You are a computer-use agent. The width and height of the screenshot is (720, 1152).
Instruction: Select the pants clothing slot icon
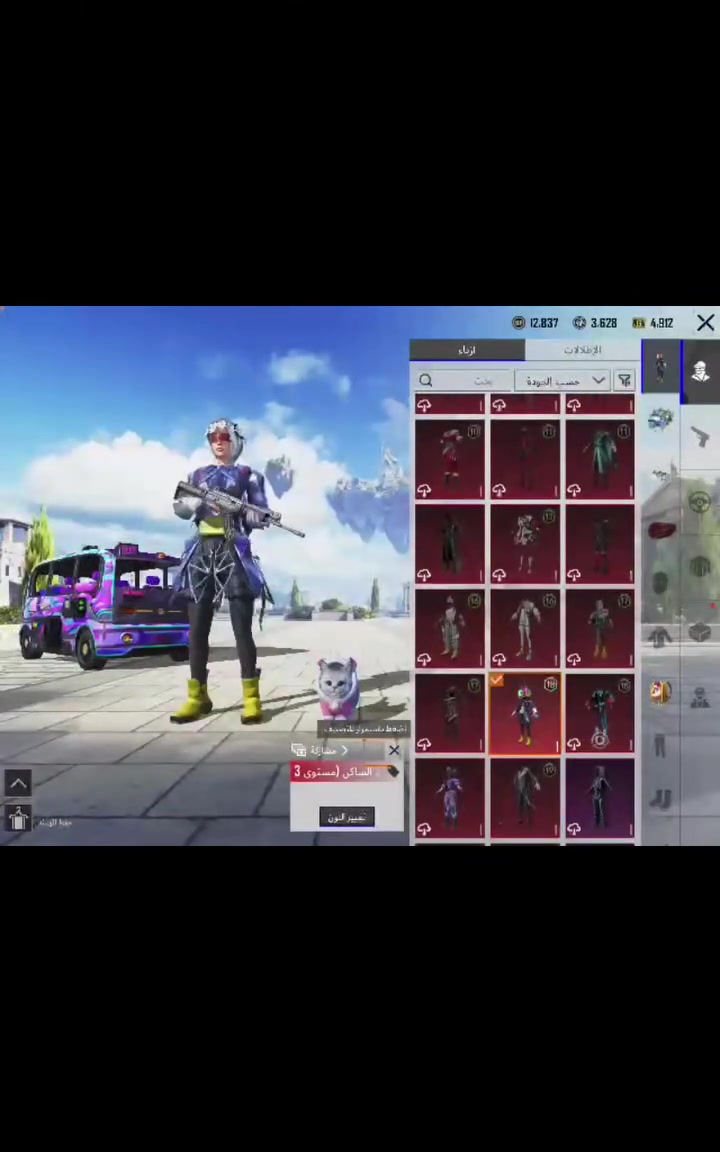tap(660, 746)
